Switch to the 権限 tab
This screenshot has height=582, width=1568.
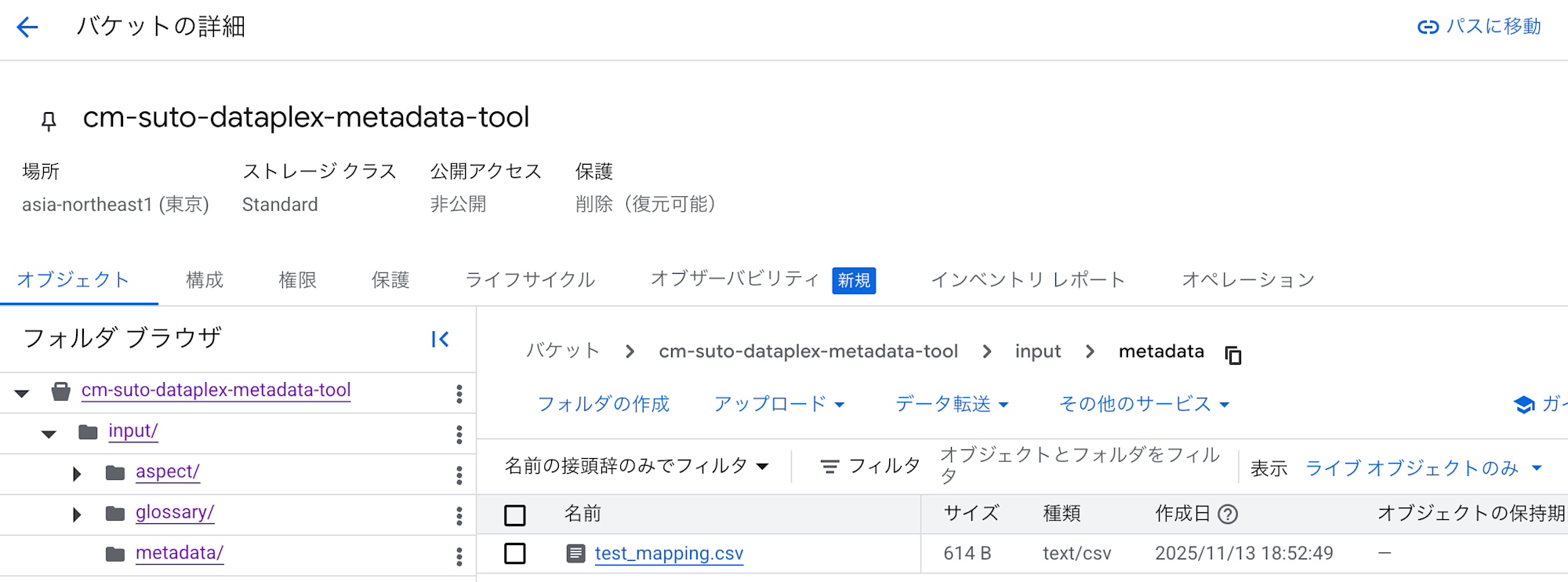298,280
